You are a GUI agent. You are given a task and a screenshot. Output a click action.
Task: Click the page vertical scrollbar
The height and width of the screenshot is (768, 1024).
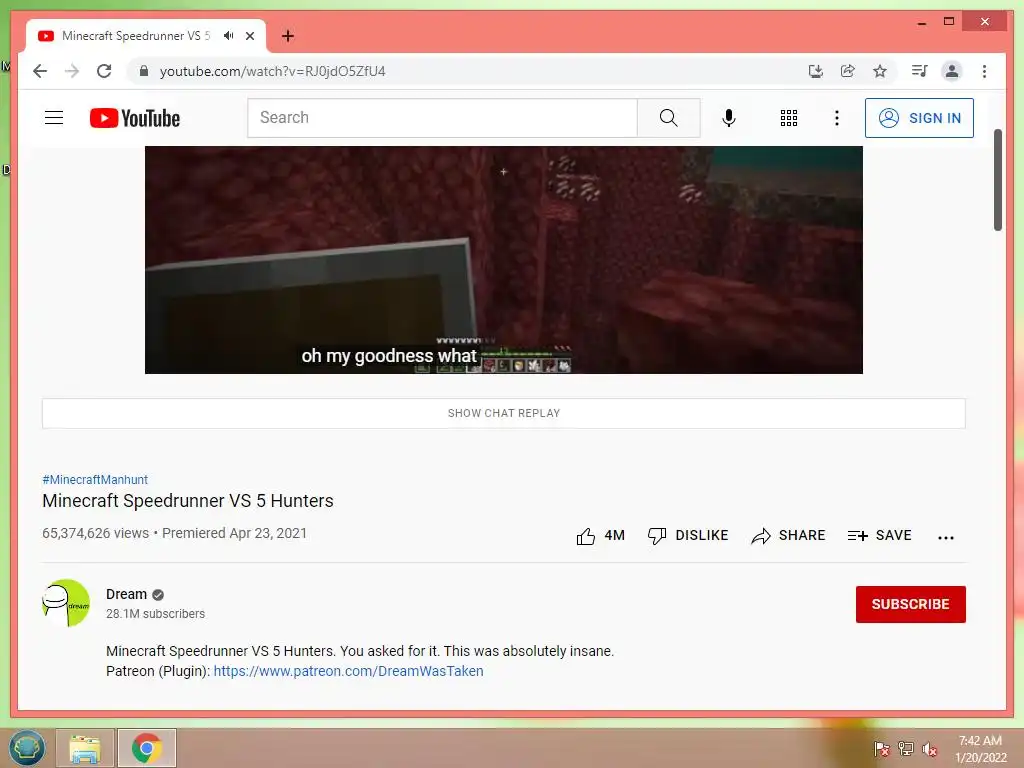coord(997,180)
